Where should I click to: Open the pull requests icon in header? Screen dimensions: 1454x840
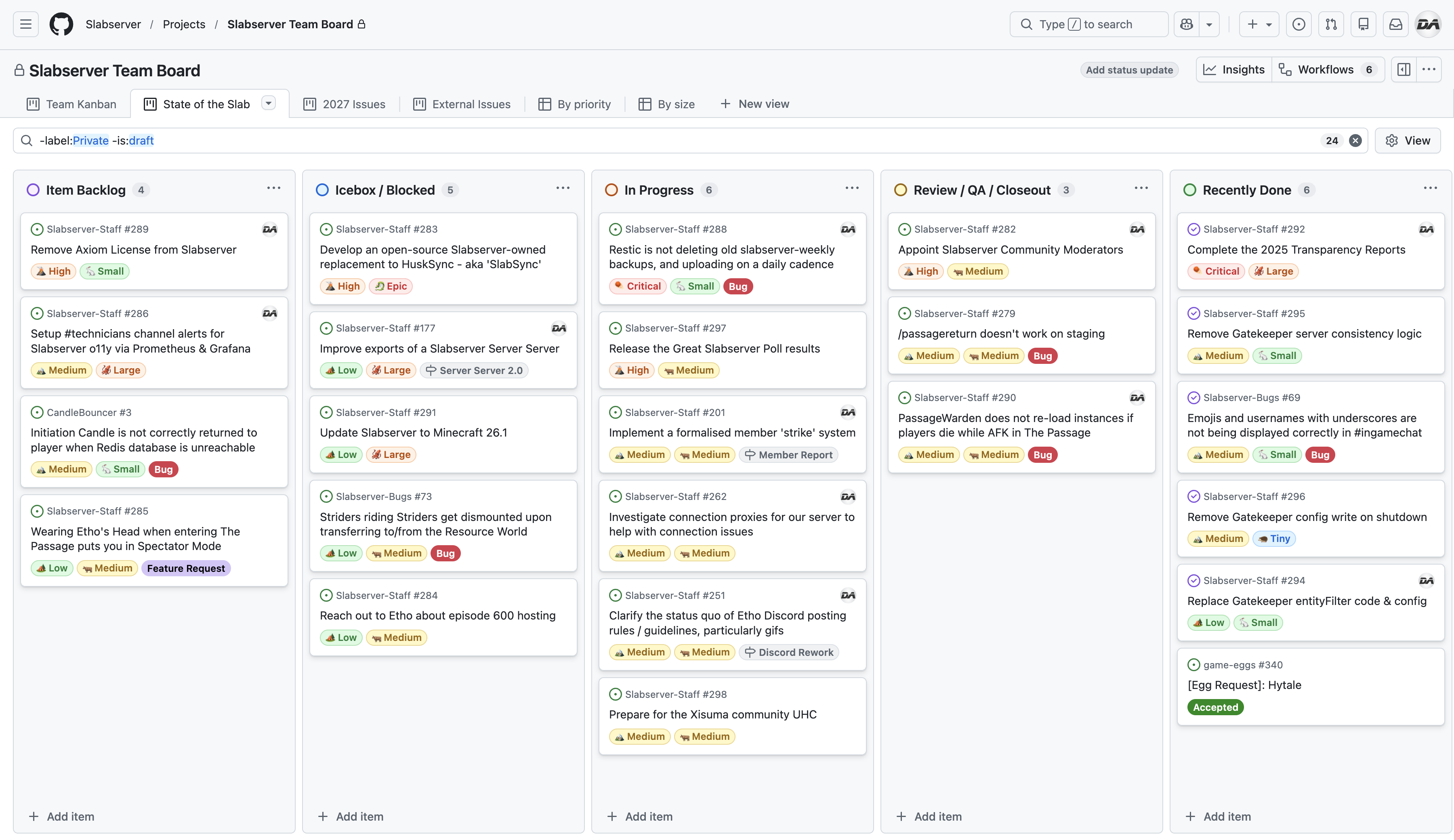[x=1331, y=24]
